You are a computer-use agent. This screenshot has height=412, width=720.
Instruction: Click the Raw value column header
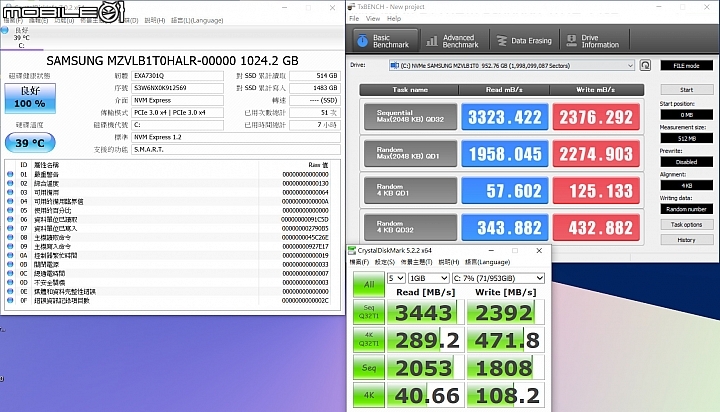pos(318,165)
